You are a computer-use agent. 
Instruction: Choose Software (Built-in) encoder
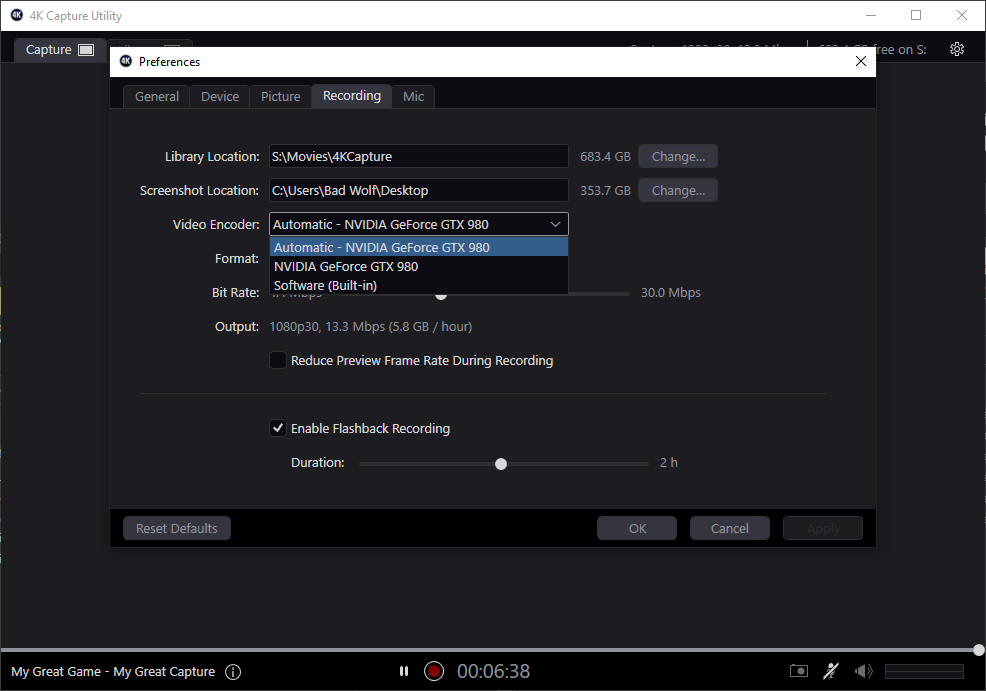(419, 285)
